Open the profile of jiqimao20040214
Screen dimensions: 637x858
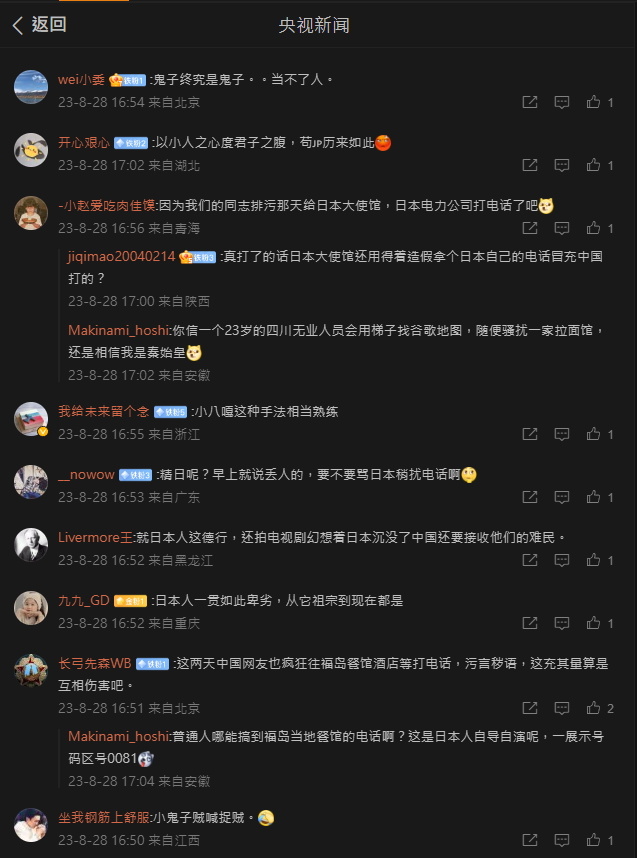121,257
